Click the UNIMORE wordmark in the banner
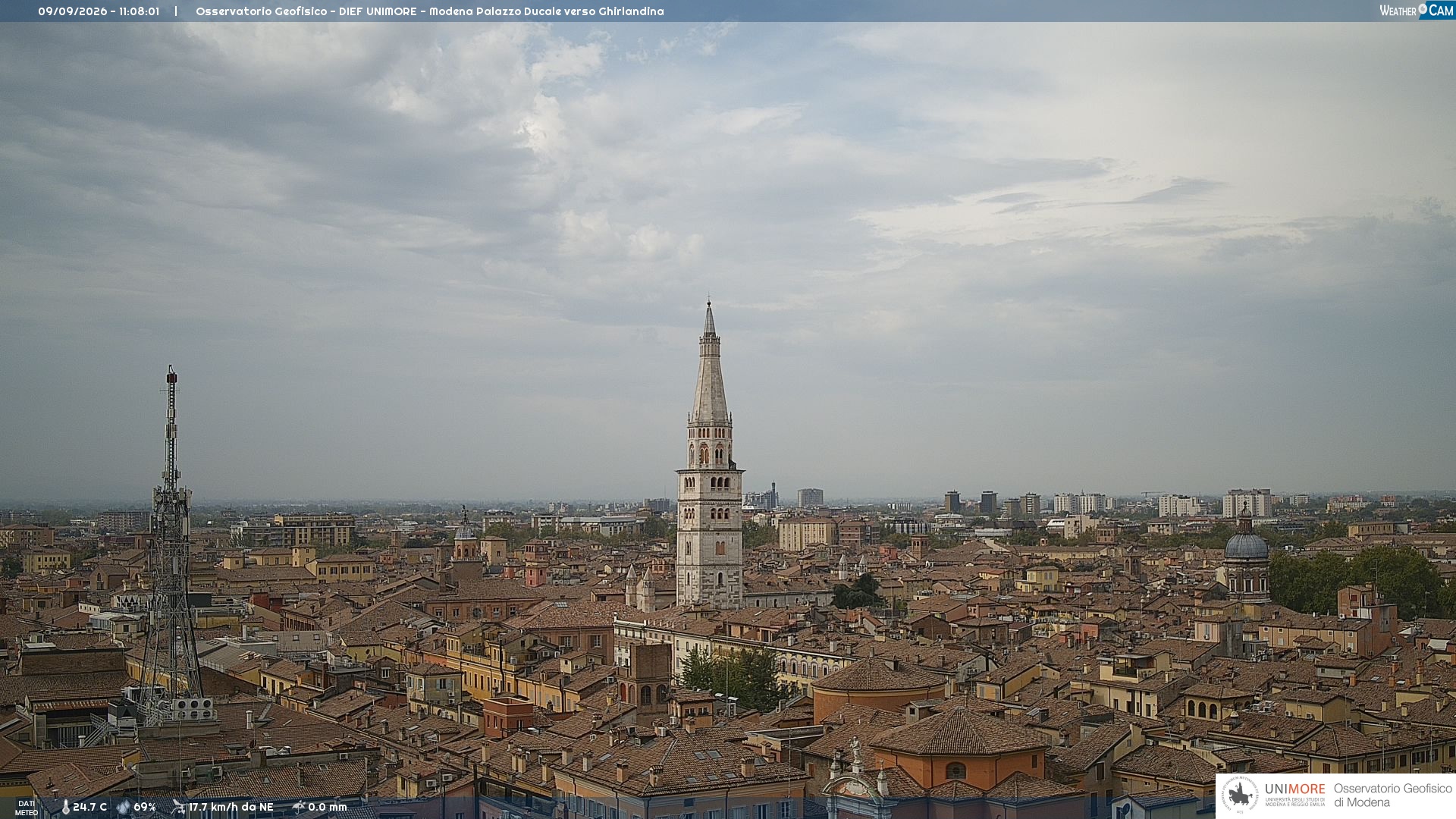The image size is (1456, 819). (x=1294, y=789)
